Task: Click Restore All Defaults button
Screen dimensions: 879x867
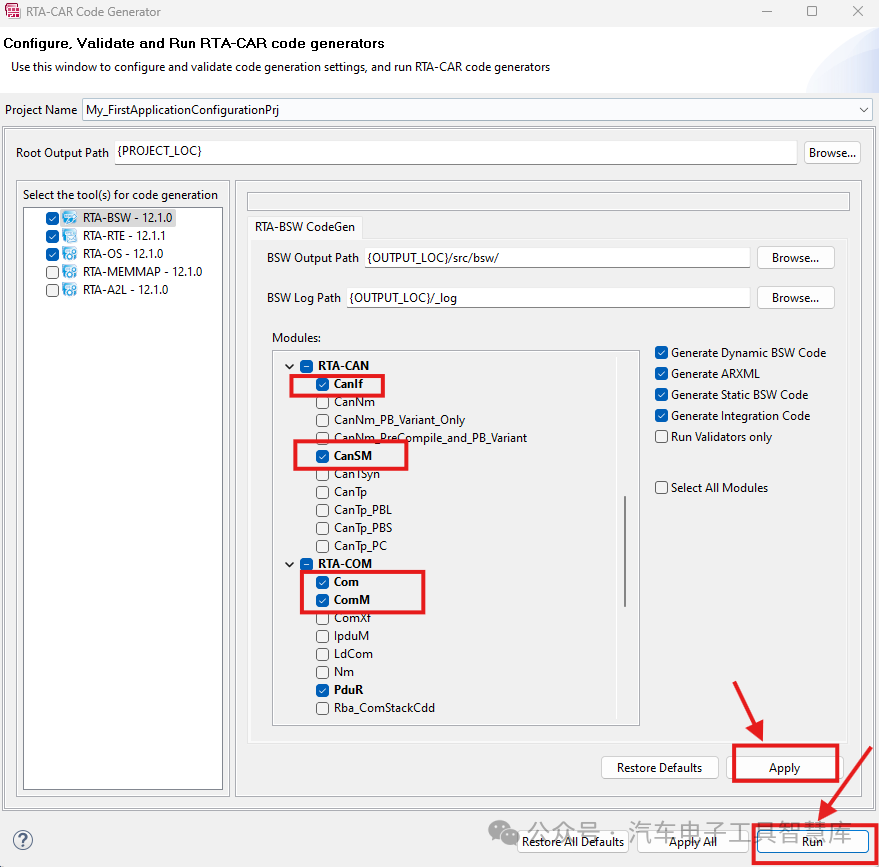Action: pyautogui.click(x=572, y=841)
